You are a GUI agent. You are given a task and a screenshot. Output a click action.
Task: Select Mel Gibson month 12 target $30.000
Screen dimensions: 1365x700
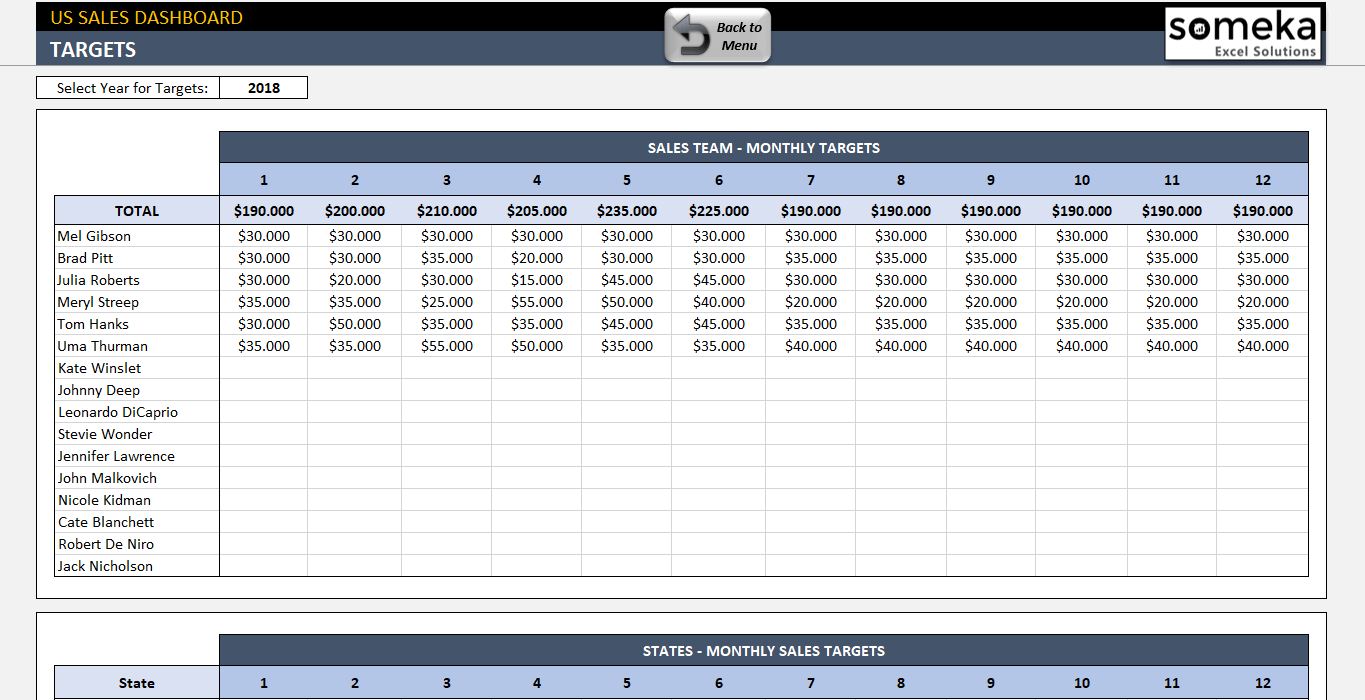click(1263, 236)
